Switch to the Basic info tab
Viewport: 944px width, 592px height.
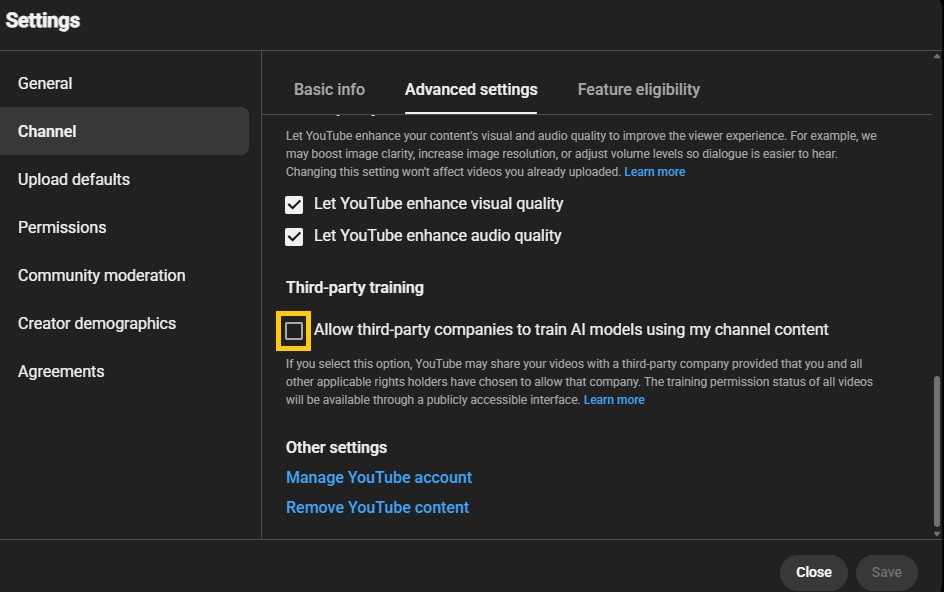coord(329,90)
